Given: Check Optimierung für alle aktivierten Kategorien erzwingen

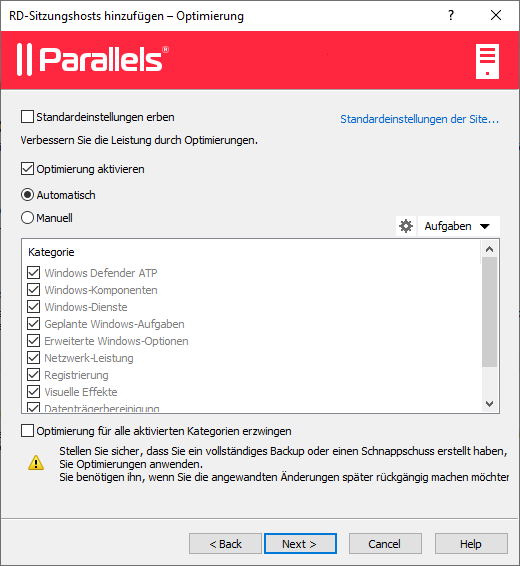Looking at the screenshot, I should click(27, 431).
